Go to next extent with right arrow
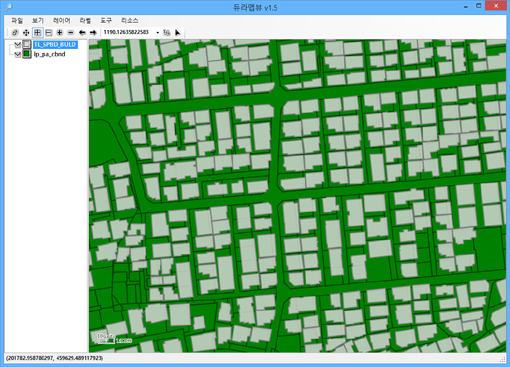 tap(93, 33)
